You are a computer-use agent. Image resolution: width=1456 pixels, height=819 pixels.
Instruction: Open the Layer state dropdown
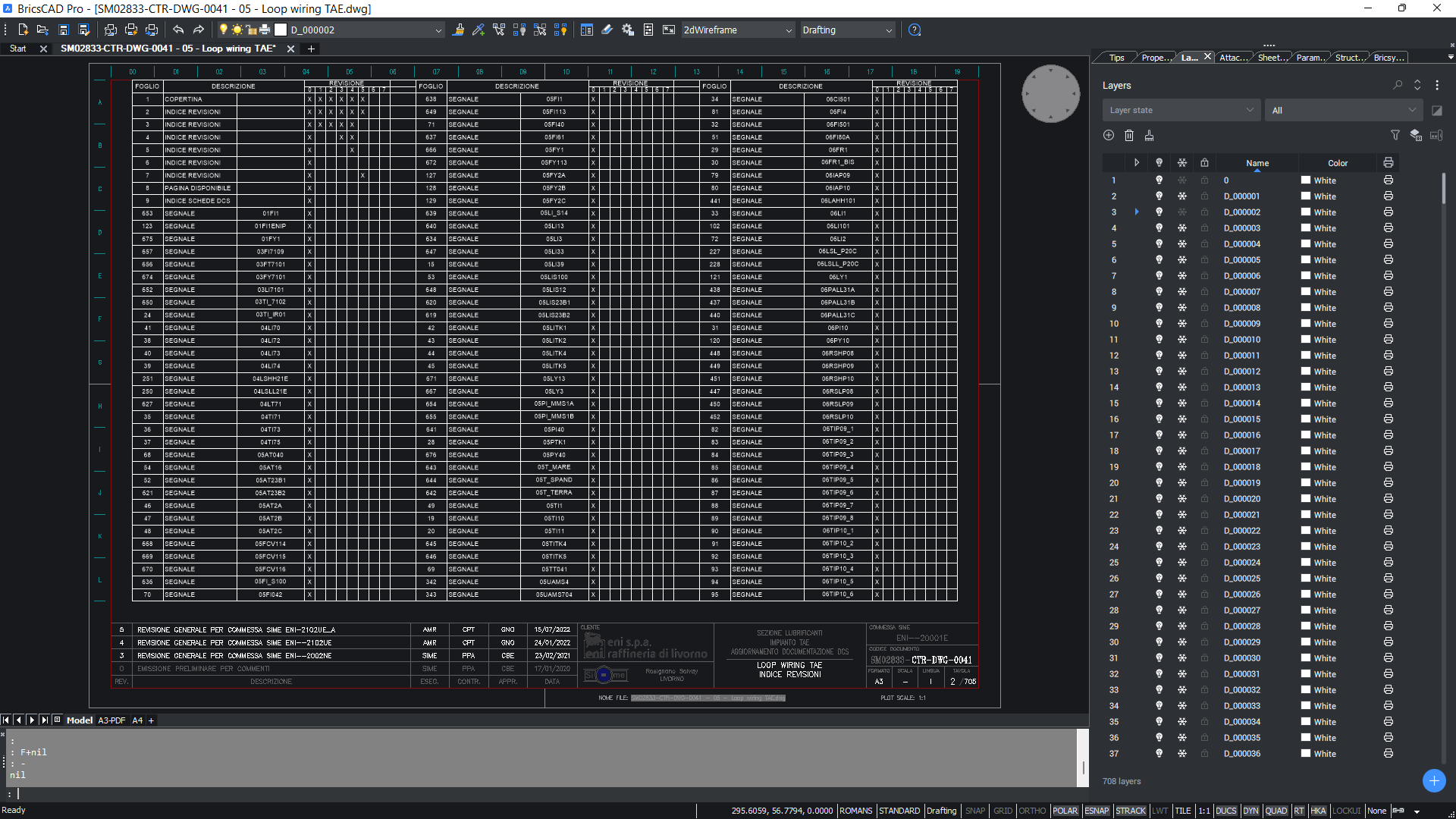1181,111
